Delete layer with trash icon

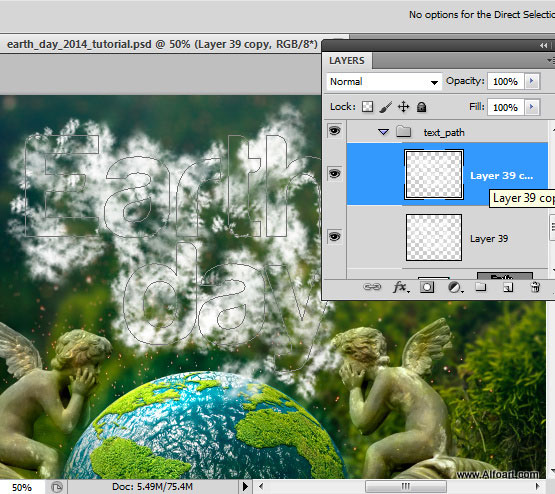[x=535, y=287]
